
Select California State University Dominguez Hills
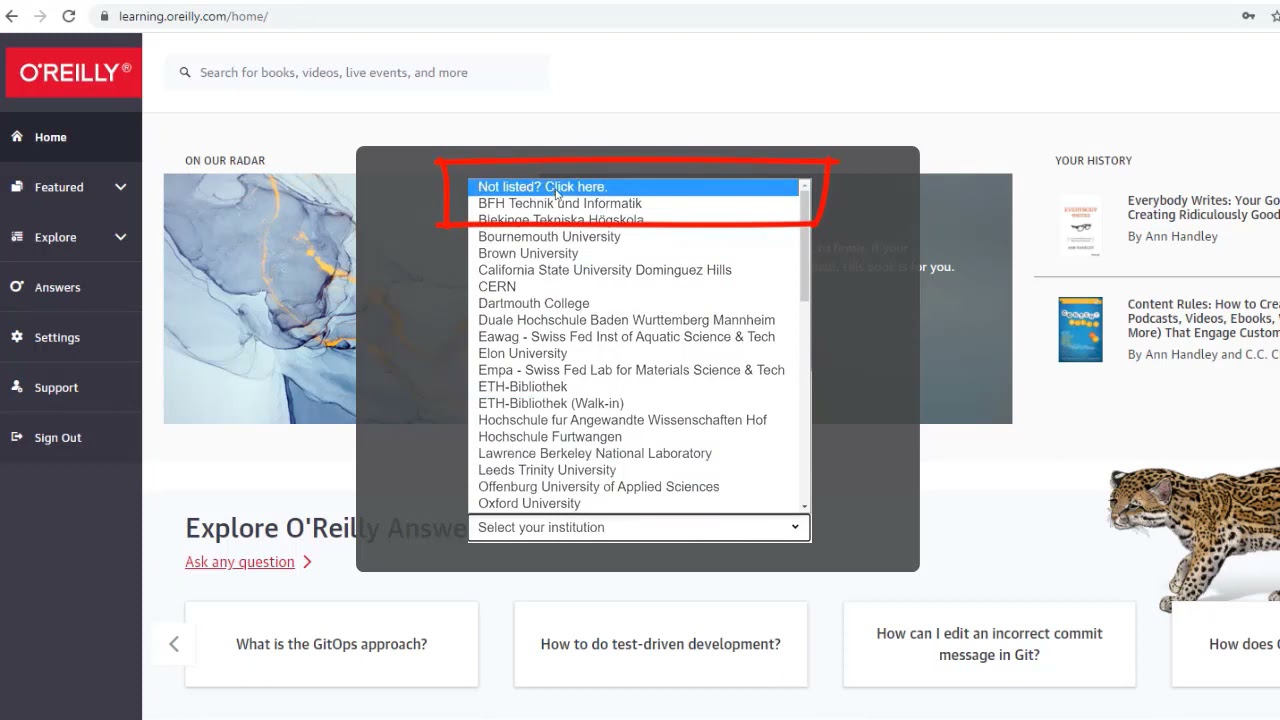coord(633,270)
